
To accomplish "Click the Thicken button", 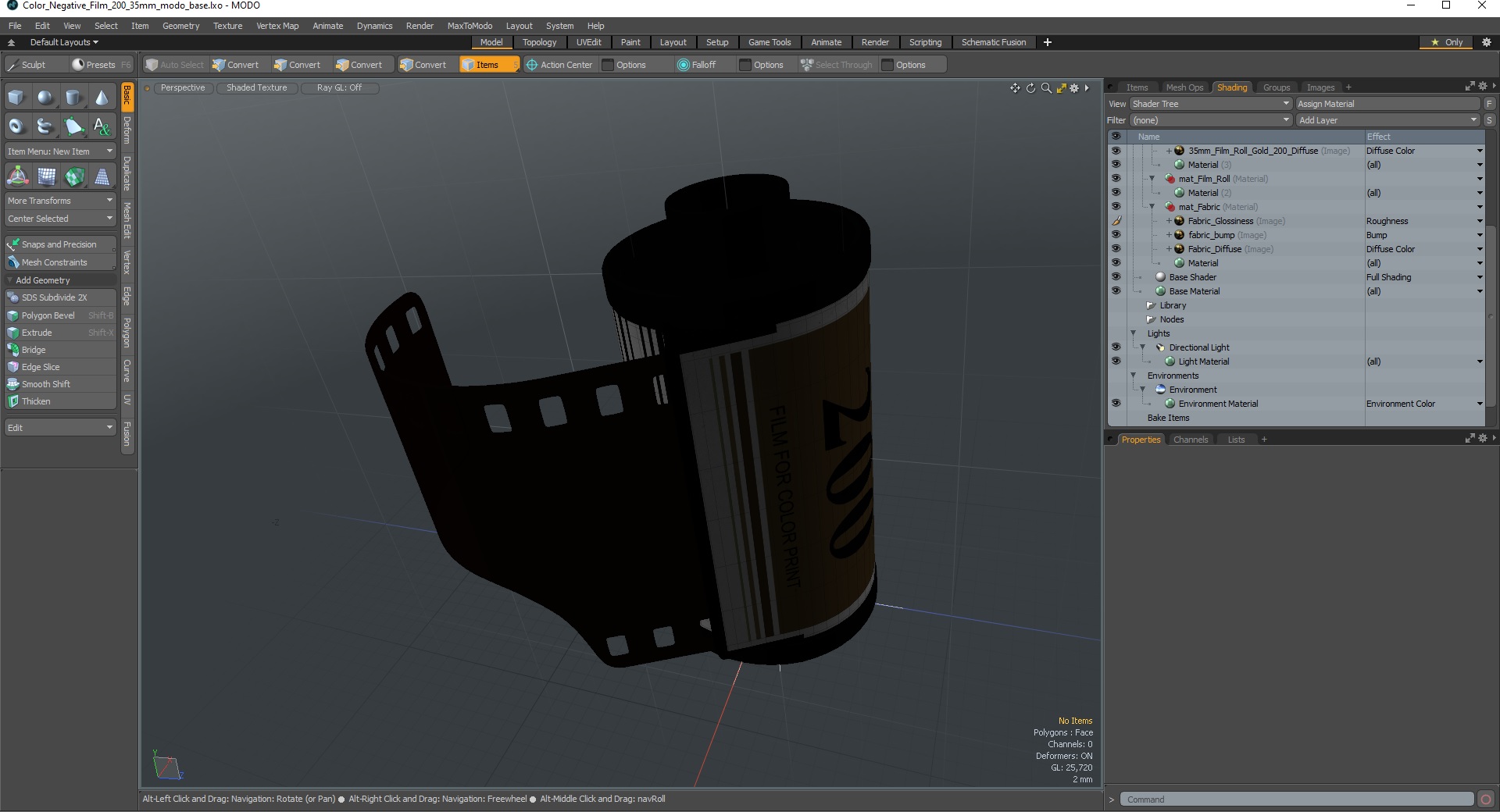I will [x=60, y=401].
